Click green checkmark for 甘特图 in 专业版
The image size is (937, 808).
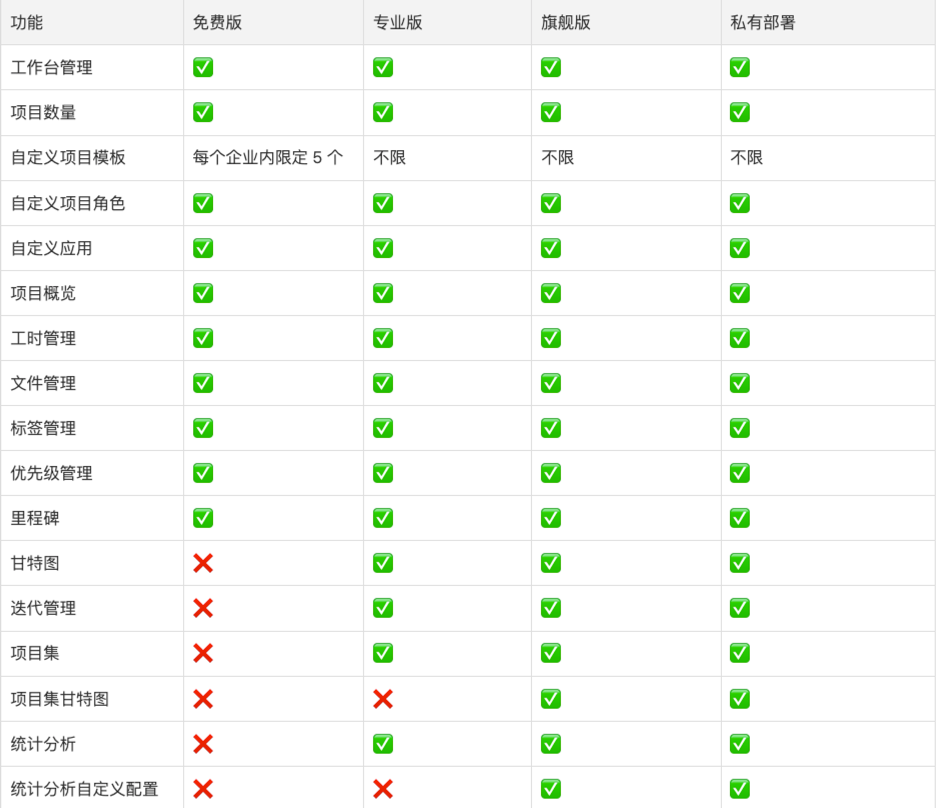(383, 563)
